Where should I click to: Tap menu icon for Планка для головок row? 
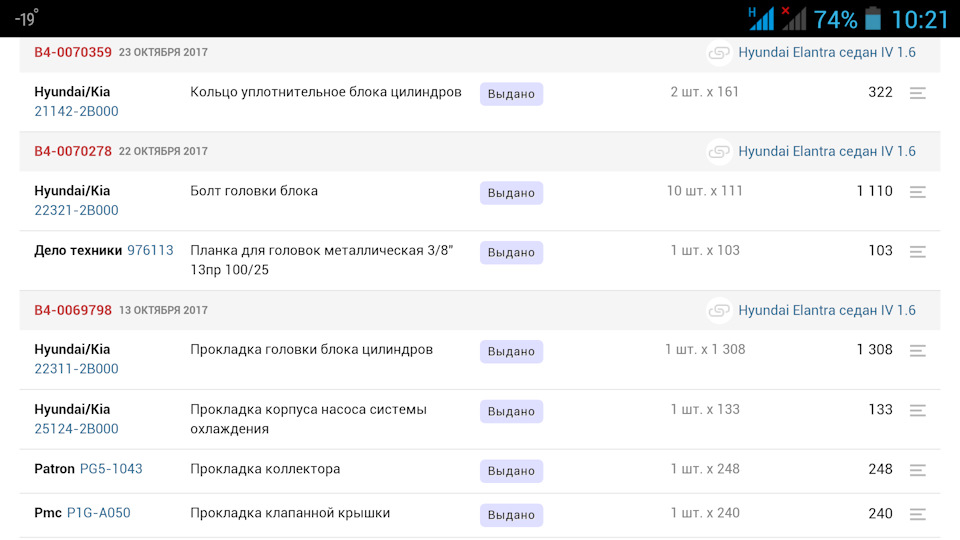point(917,252)
